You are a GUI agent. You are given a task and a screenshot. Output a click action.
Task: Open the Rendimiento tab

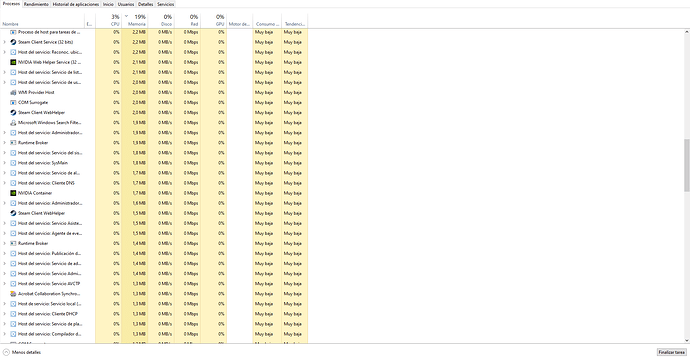click(x=36, y=4)
